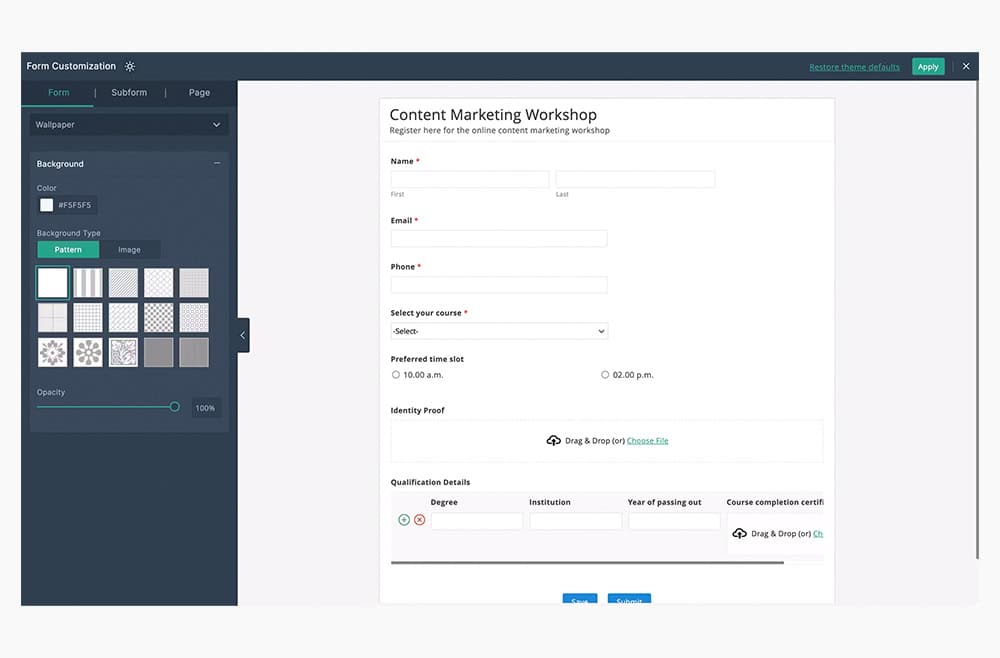Click the Phone input field
The width and height of the screenshot is (1000, 658).
pos(499,284)
